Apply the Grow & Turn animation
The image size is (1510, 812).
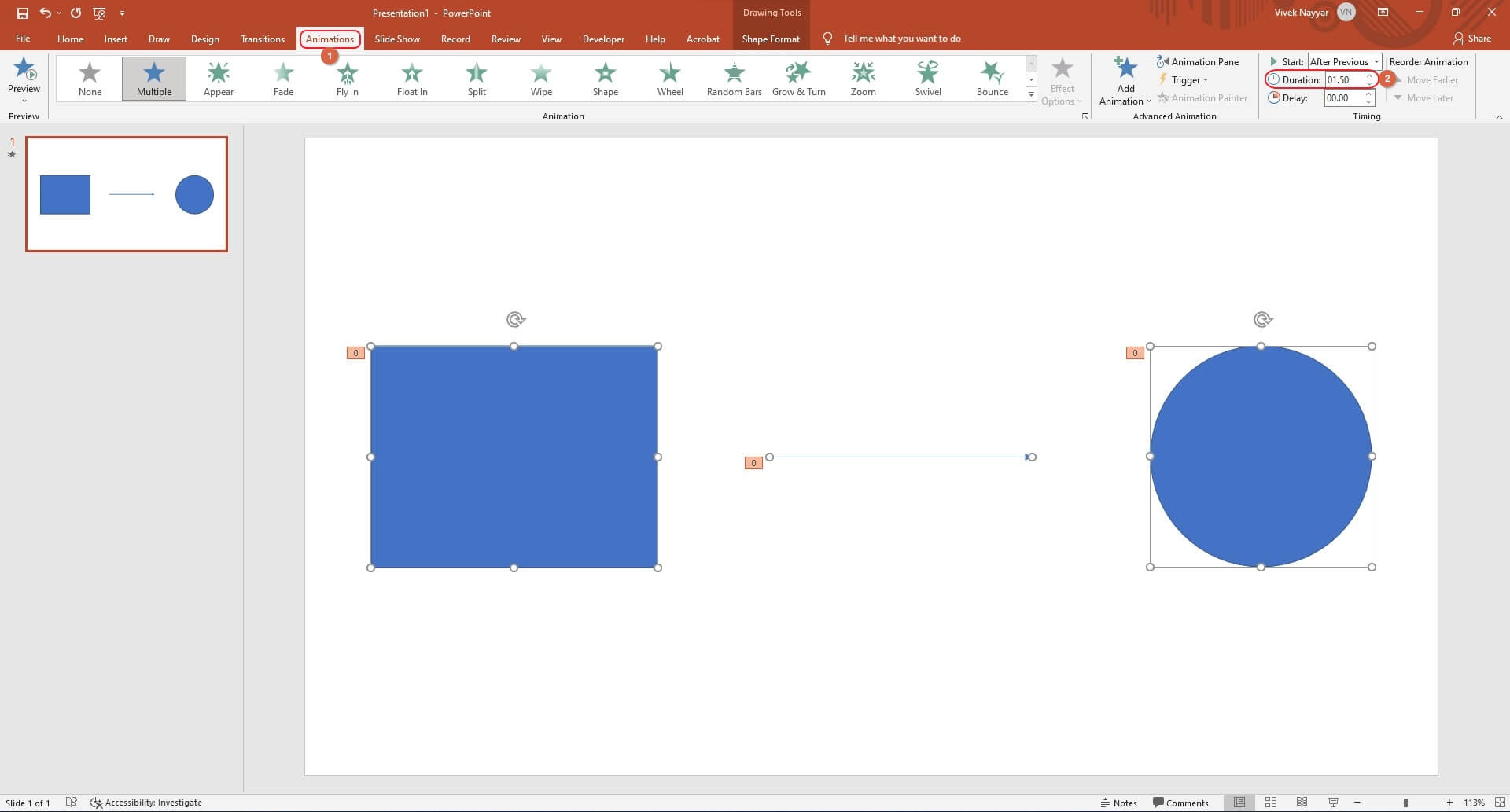tap(799, 79)
